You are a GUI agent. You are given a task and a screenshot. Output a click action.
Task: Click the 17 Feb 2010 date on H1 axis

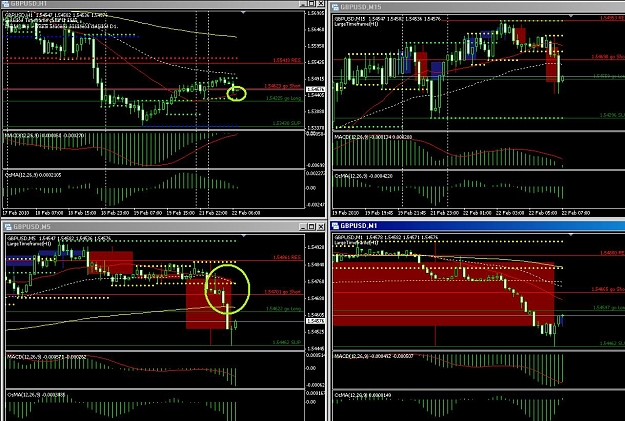(15, 213)
